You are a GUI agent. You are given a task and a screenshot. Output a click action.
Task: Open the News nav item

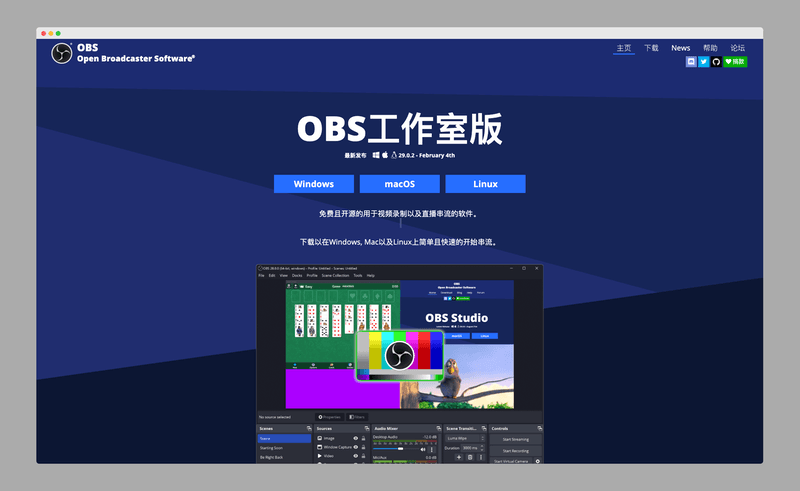coord(681,48)
